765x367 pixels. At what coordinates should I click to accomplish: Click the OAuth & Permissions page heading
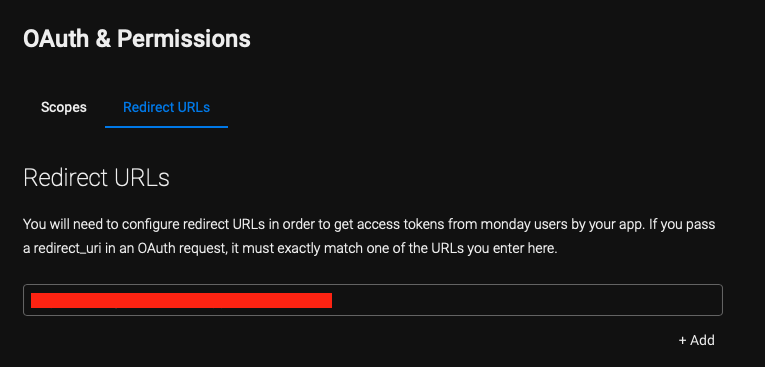tap(137, 39)
